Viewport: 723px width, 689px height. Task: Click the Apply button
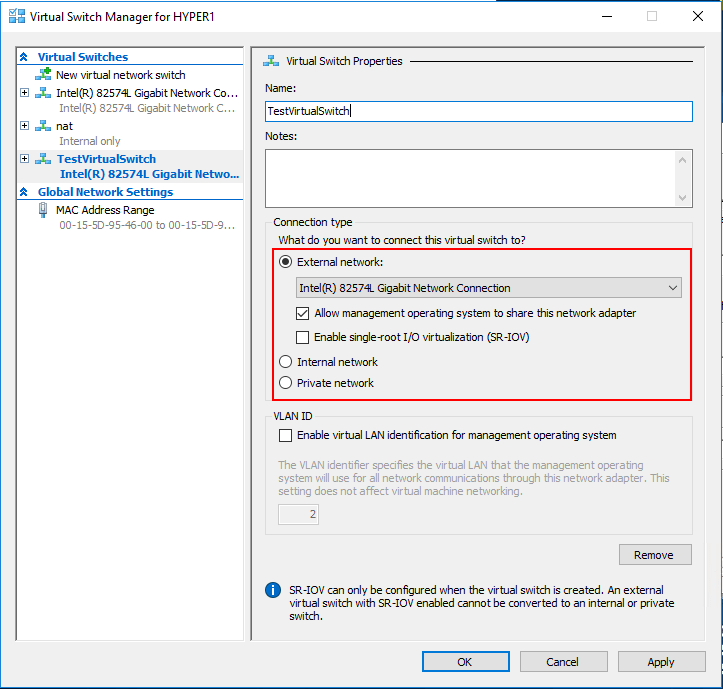coord(662,662)
